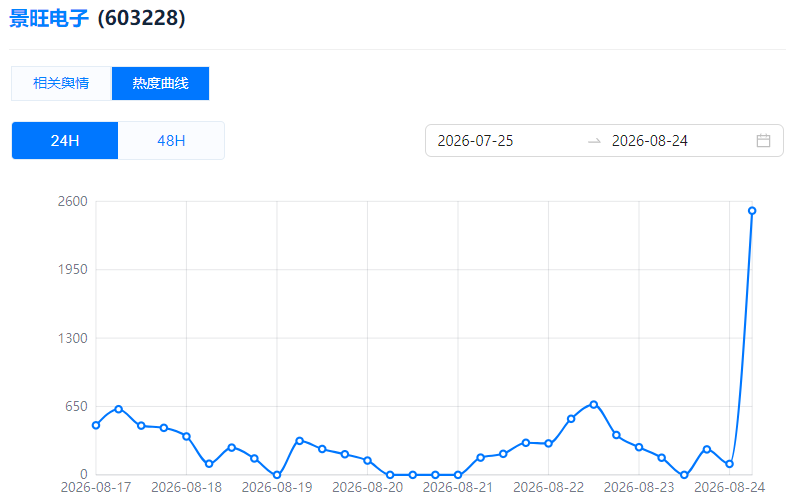The width and height of the screenshot is (799, 499).
Task: Select the zero-value point at 2026-08-19
Action: [277, 475]
